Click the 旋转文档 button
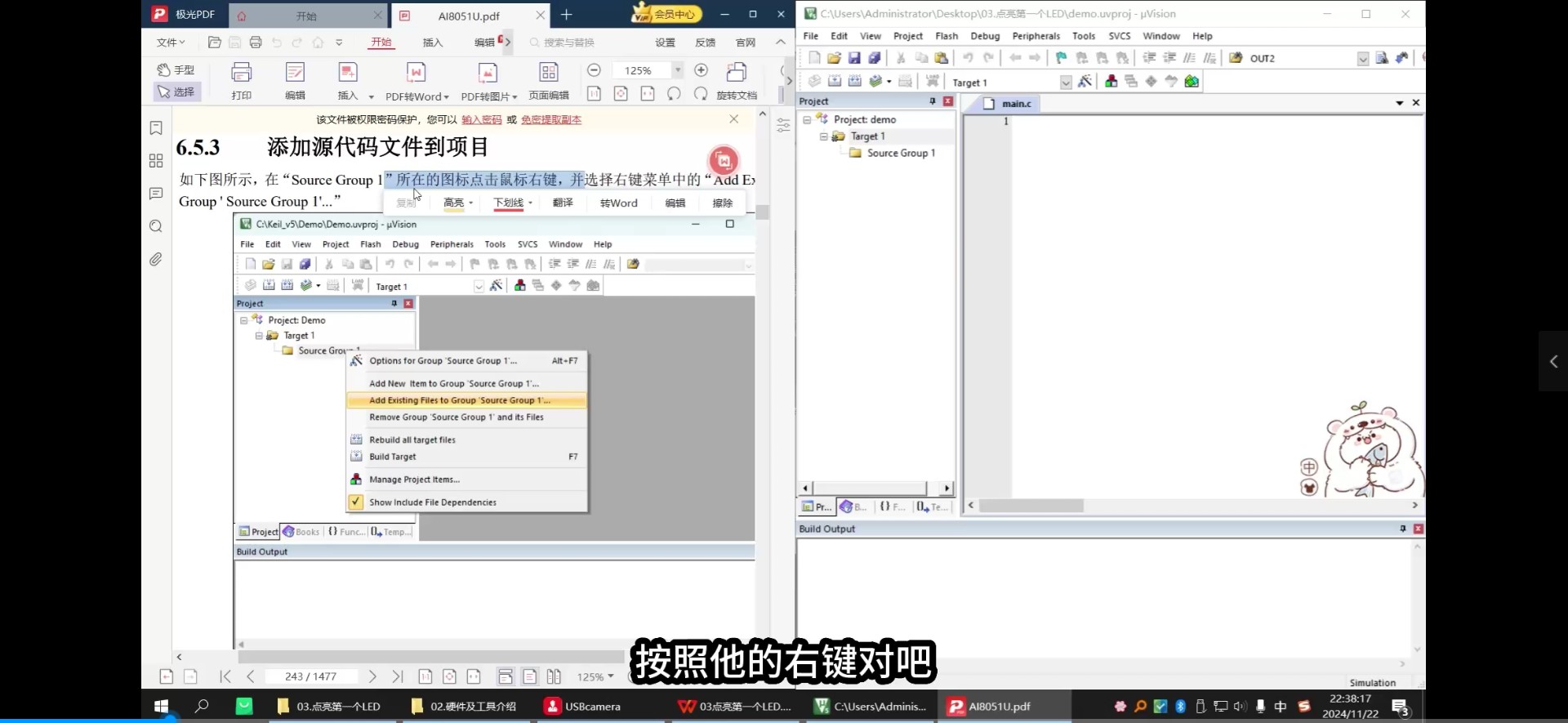Screen dimensions: 1568x723 coord(737,82)
